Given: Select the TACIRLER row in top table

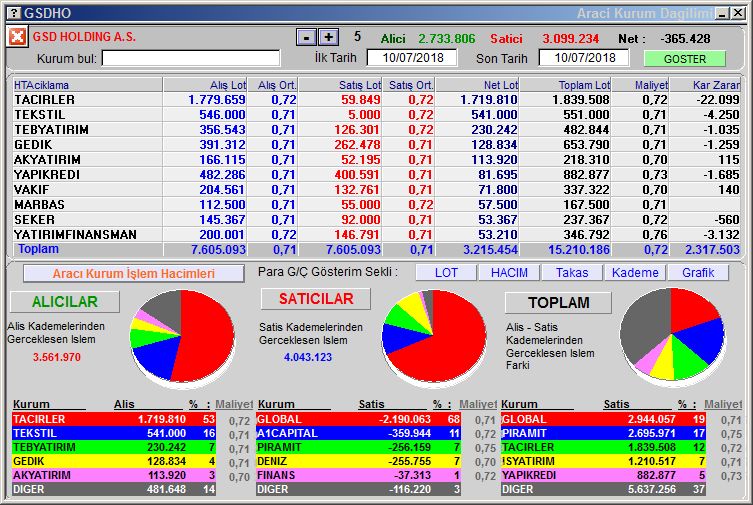Looking at the screenshot, I should [377, 100].
